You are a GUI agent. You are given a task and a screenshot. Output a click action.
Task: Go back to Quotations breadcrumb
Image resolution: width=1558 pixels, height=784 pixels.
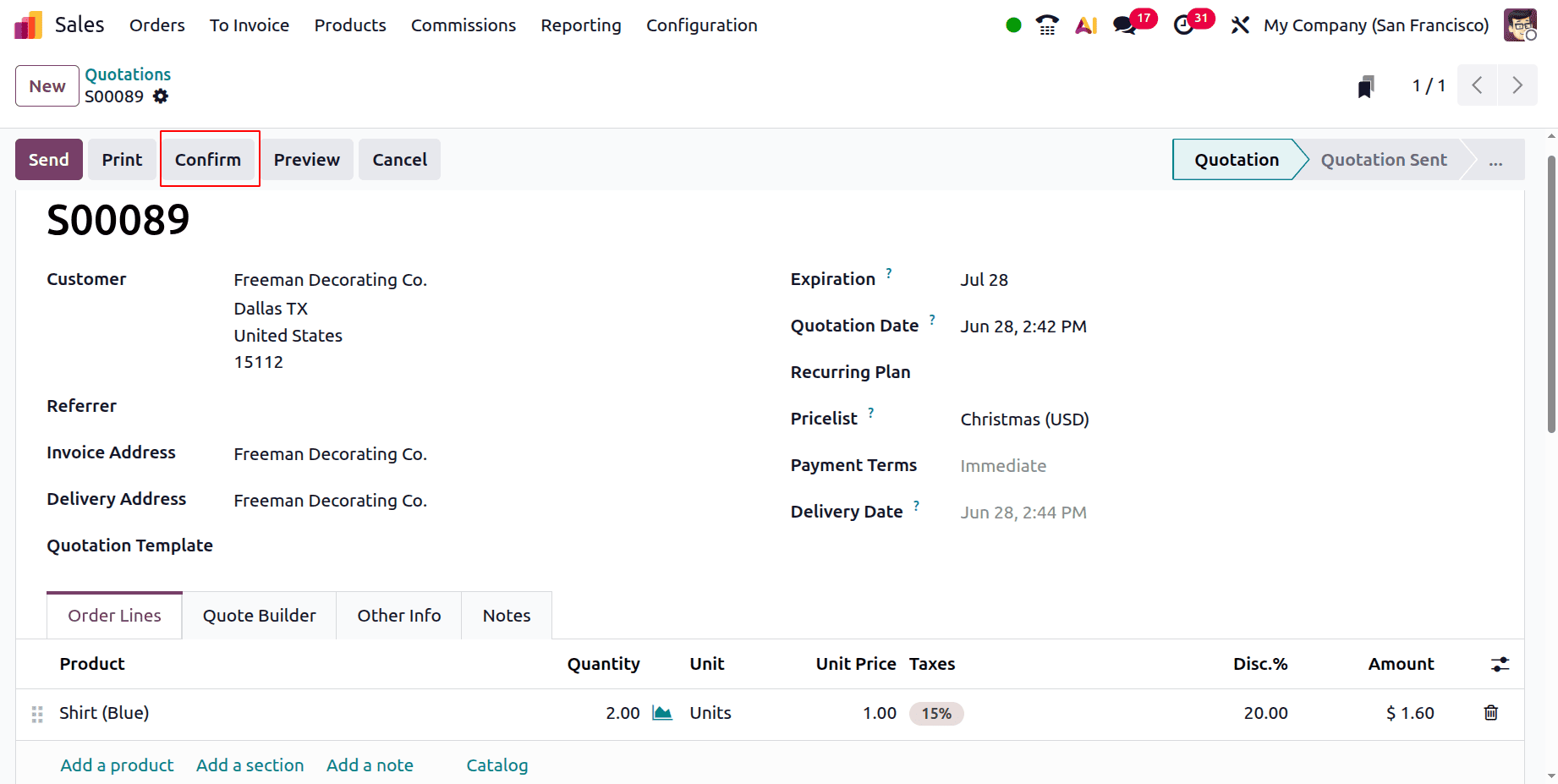pyautogui.click(x=128, y=74)
